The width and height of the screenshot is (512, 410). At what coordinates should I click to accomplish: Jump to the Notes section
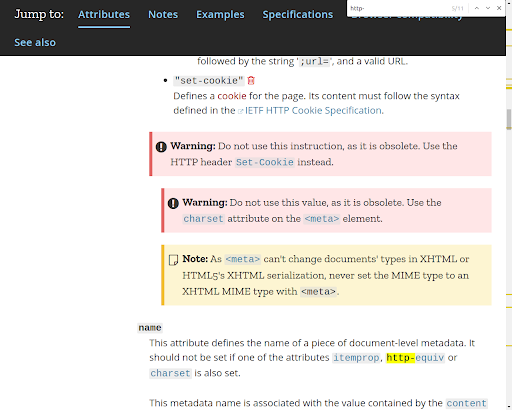163,15
